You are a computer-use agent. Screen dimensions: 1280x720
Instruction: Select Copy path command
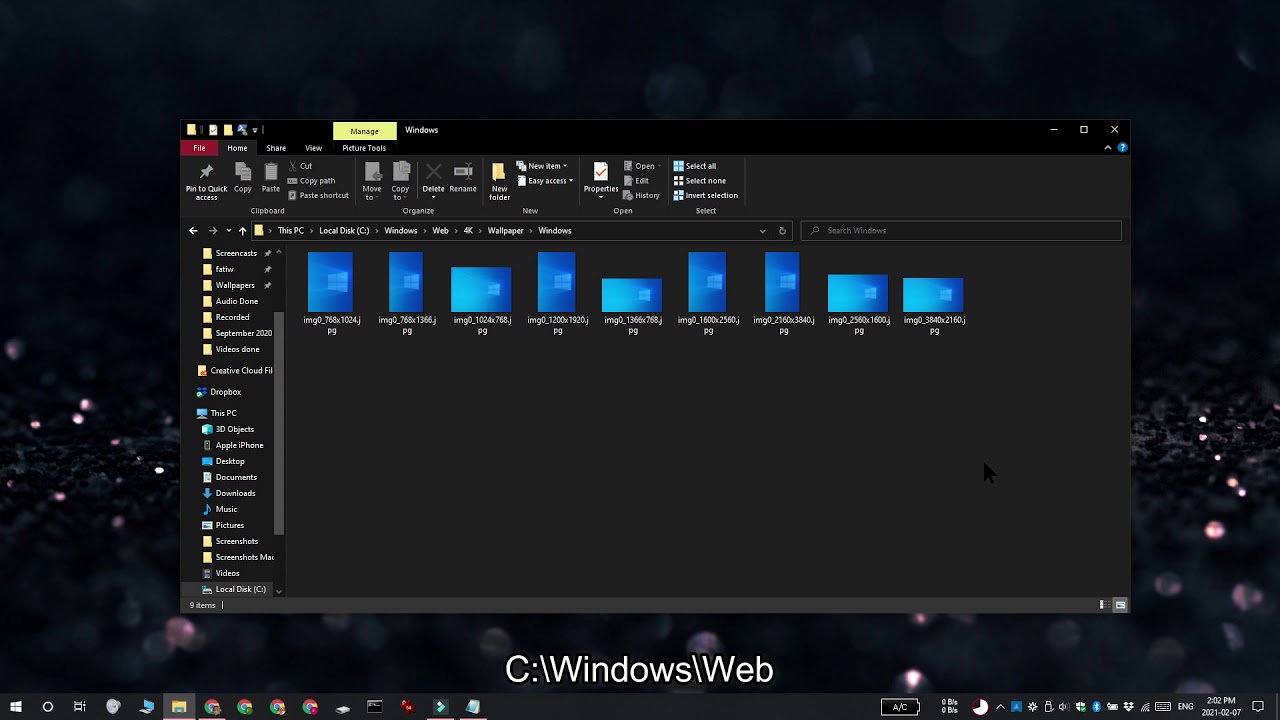[311, 181]
